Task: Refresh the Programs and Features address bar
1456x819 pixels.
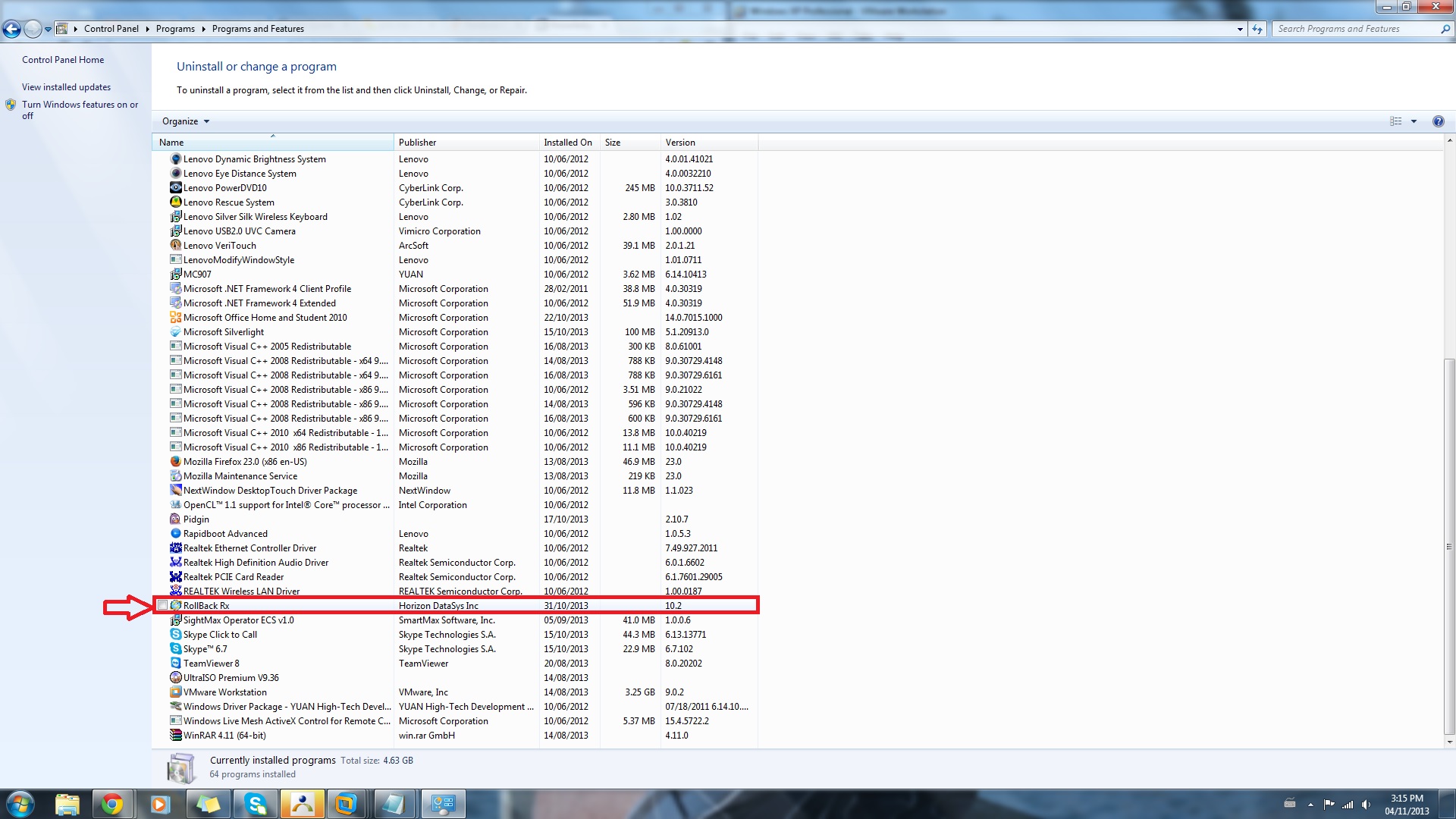Action: coord(1257,29)
